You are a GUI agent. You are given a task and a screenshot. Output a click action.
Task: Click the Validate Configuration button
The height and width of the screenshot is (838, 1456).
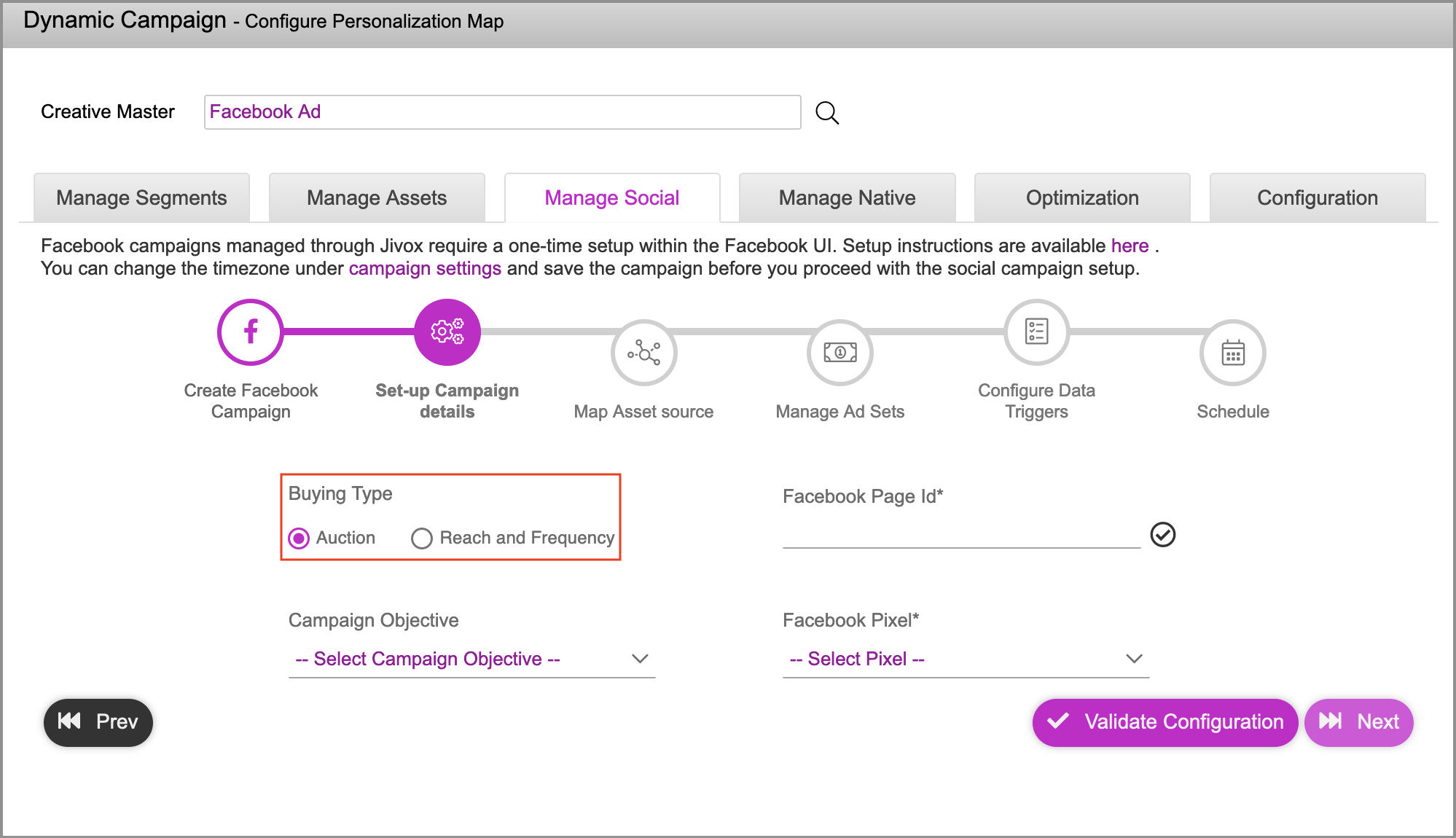1165,722
